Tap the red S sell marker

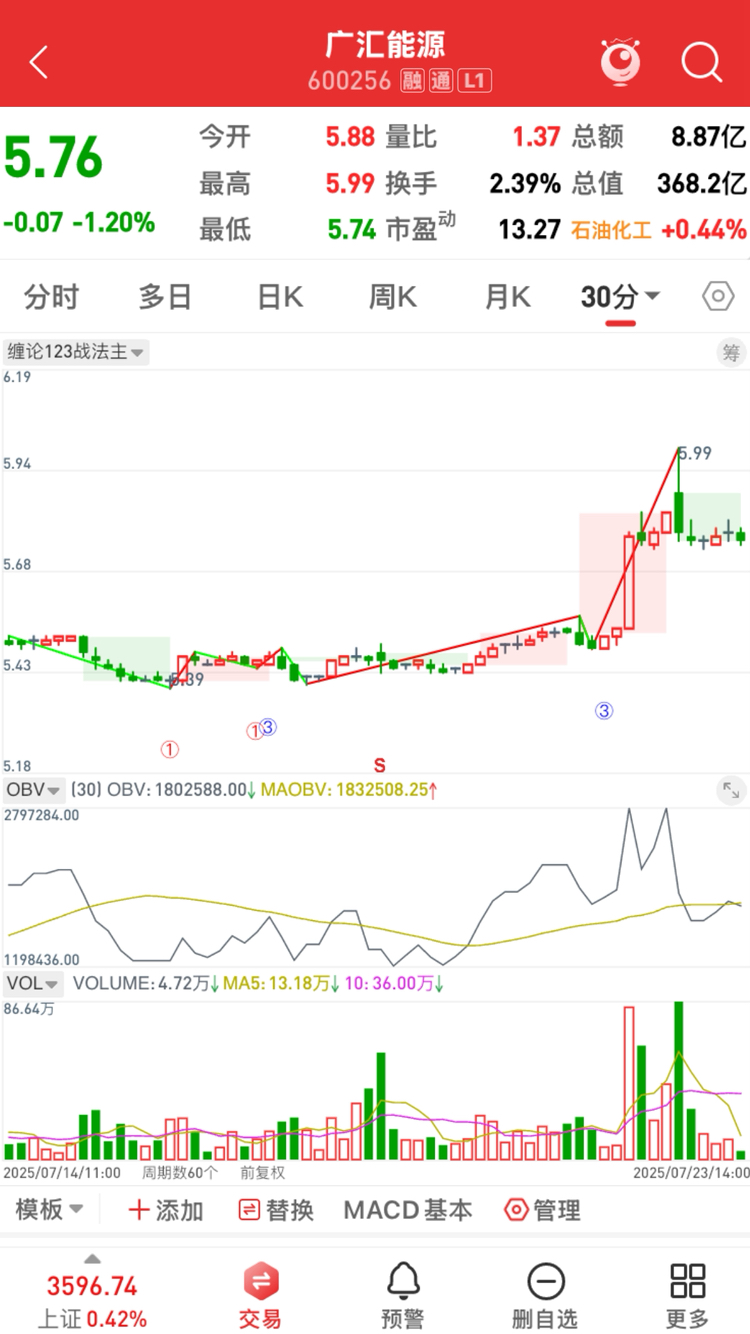(x=379, y=766)
